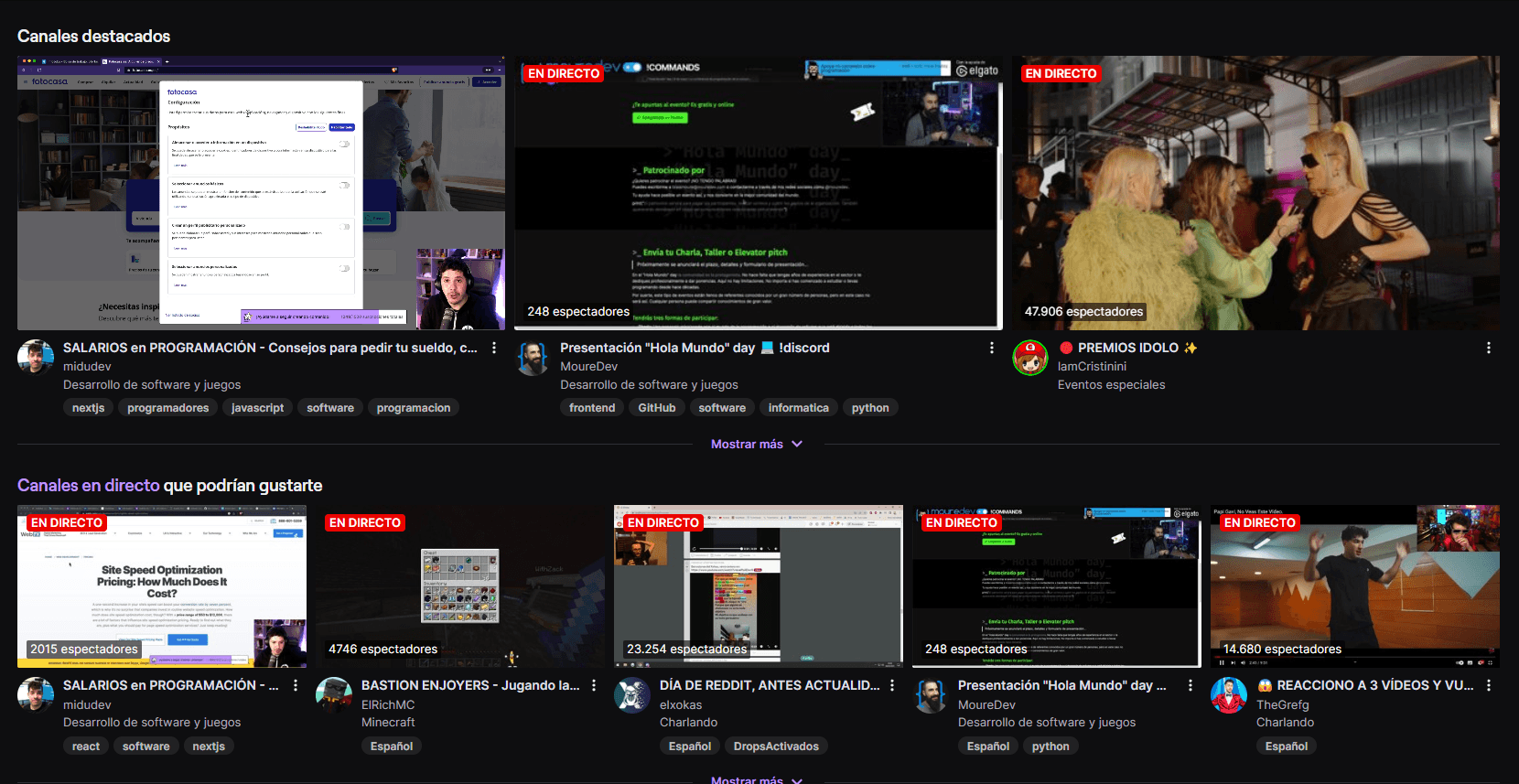Click TheGrefg channel avatar
The width and height of the screenshot is (1519, 784).
(1229, 695)
